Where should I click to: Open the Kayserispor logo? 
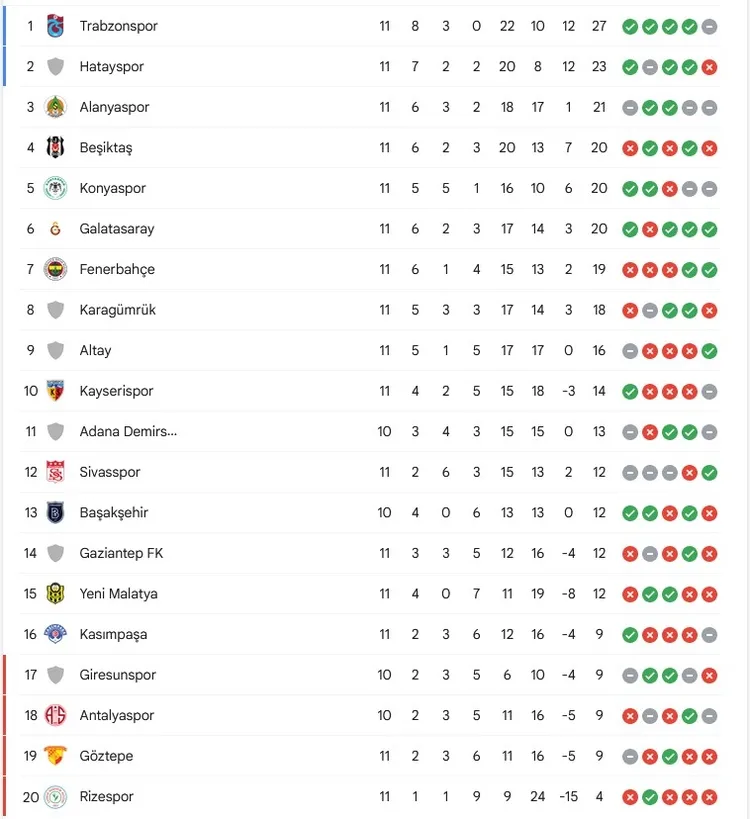click(x=56, y=391)
